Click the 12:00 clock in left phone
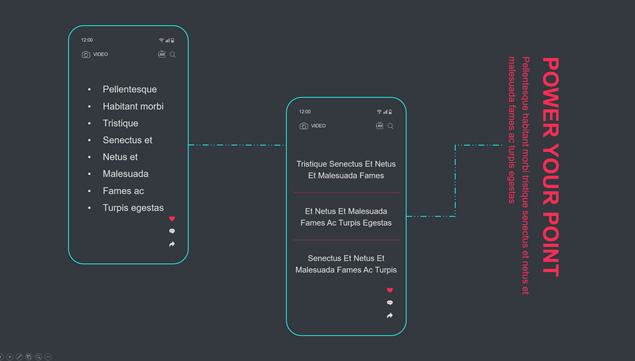635x361 pixels. (x=87, y=40)
